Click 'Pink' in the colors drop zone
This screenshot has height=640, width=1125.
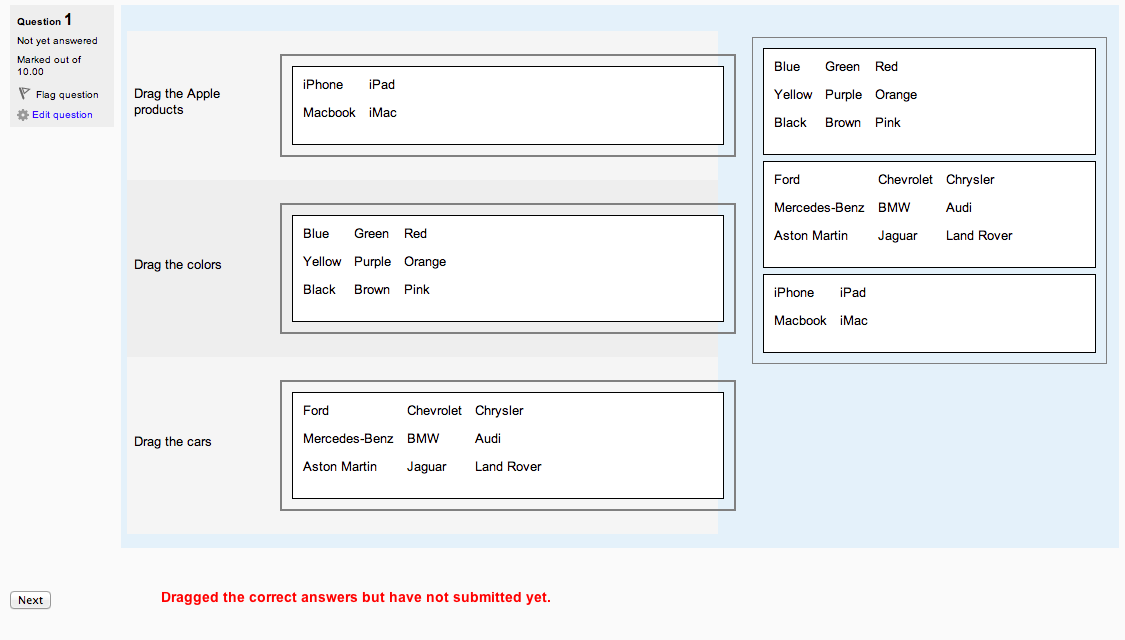click(417, 290)
